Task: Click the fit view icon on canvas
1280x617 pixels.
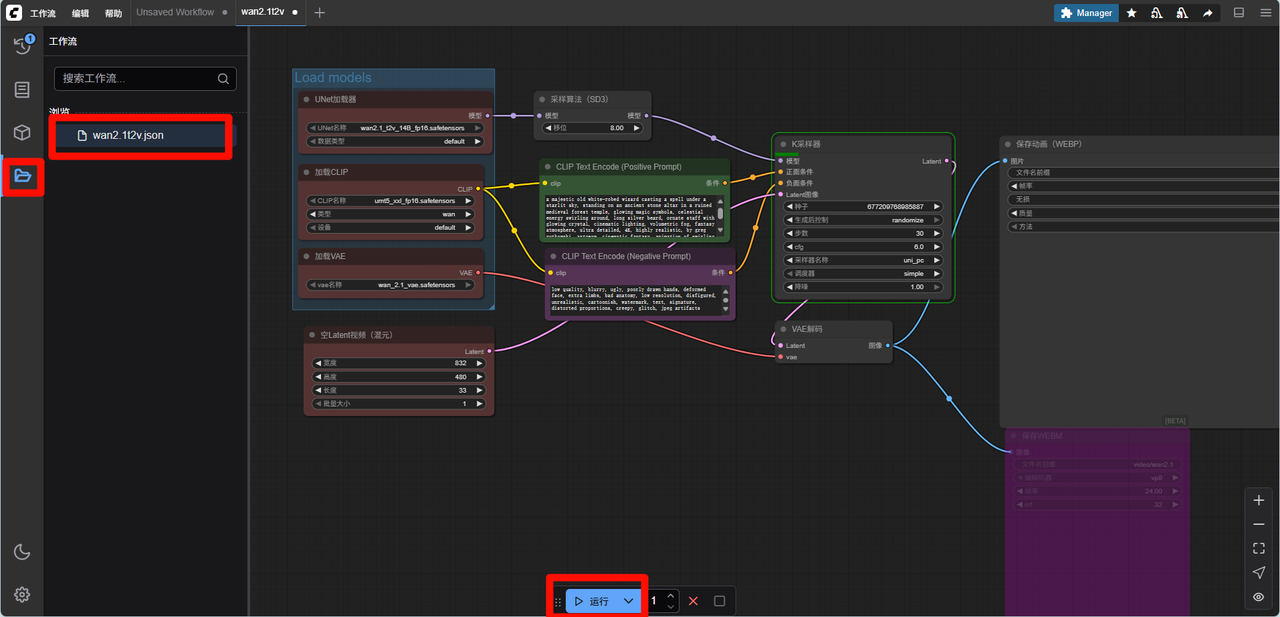Action: click(1259, 549)
